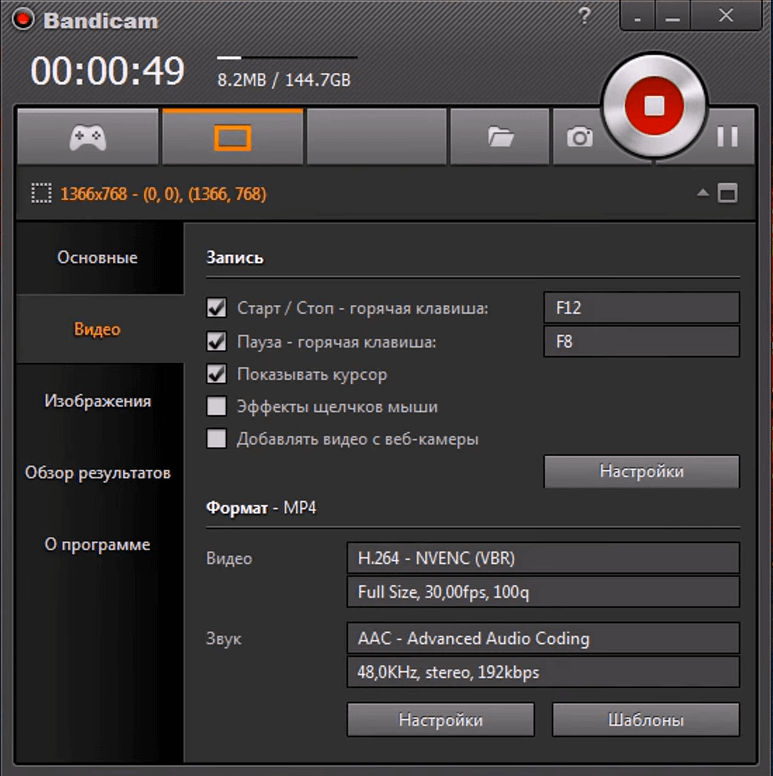This screenshot has width=773, height=776.
Task: Minimize to tray with small dash button
Action: pyautogui.click(x=637, y=16)
